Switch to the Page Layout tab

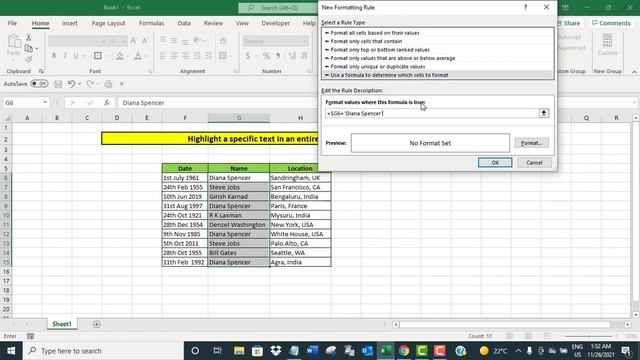click(109, 23)
